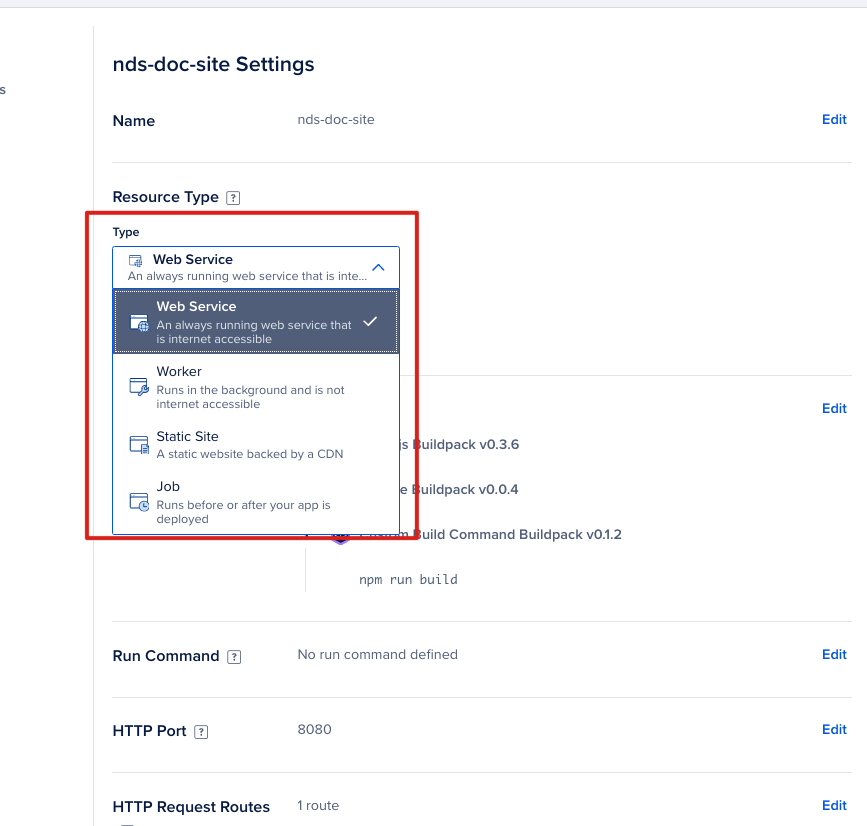This screenshot has height=826, width=867.
Task: Open the Resource Type help icon
Action: [x=233, y=198]
